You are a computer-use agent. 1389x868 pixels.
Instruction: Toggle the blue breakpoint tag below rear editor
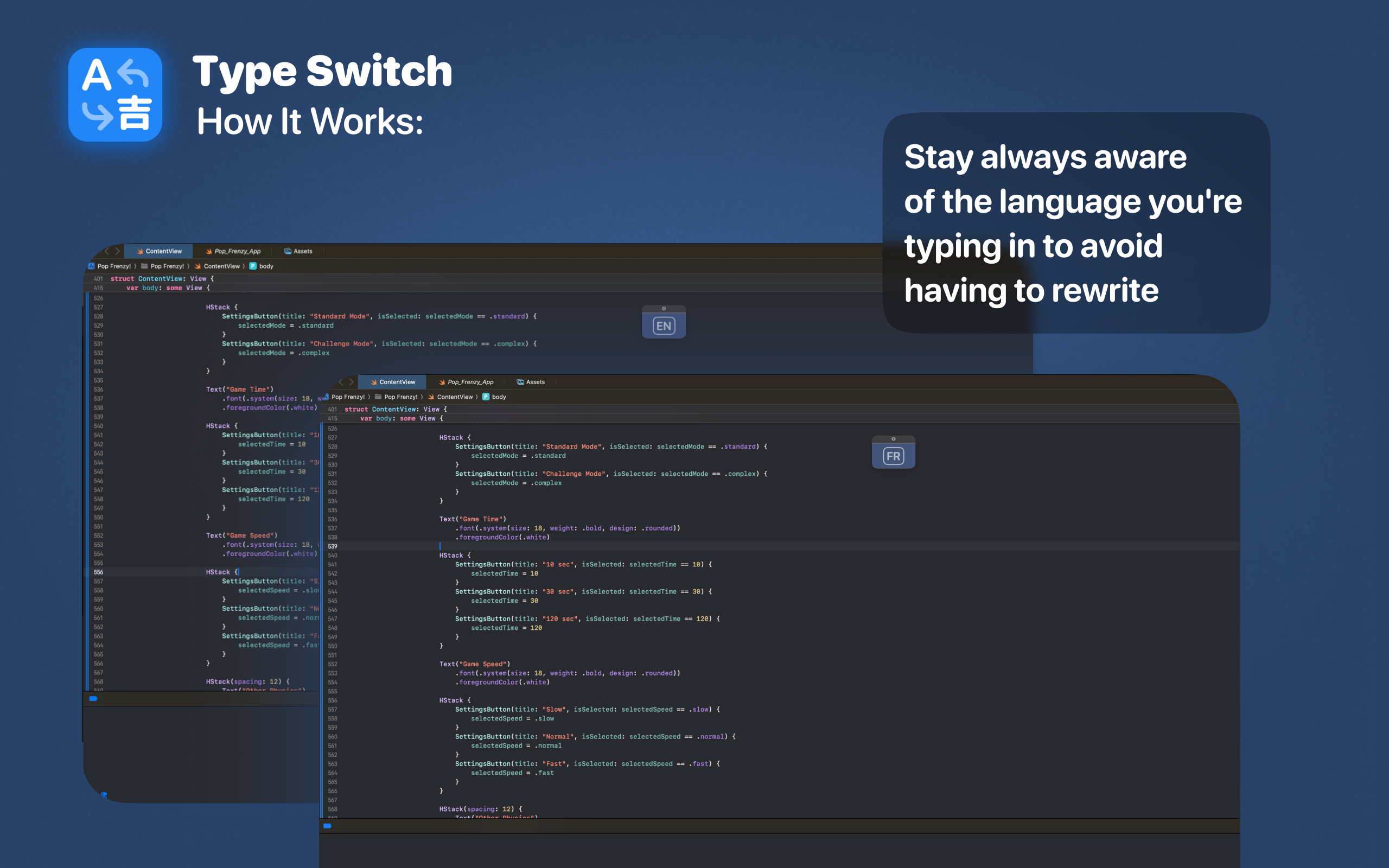point(93,699)
